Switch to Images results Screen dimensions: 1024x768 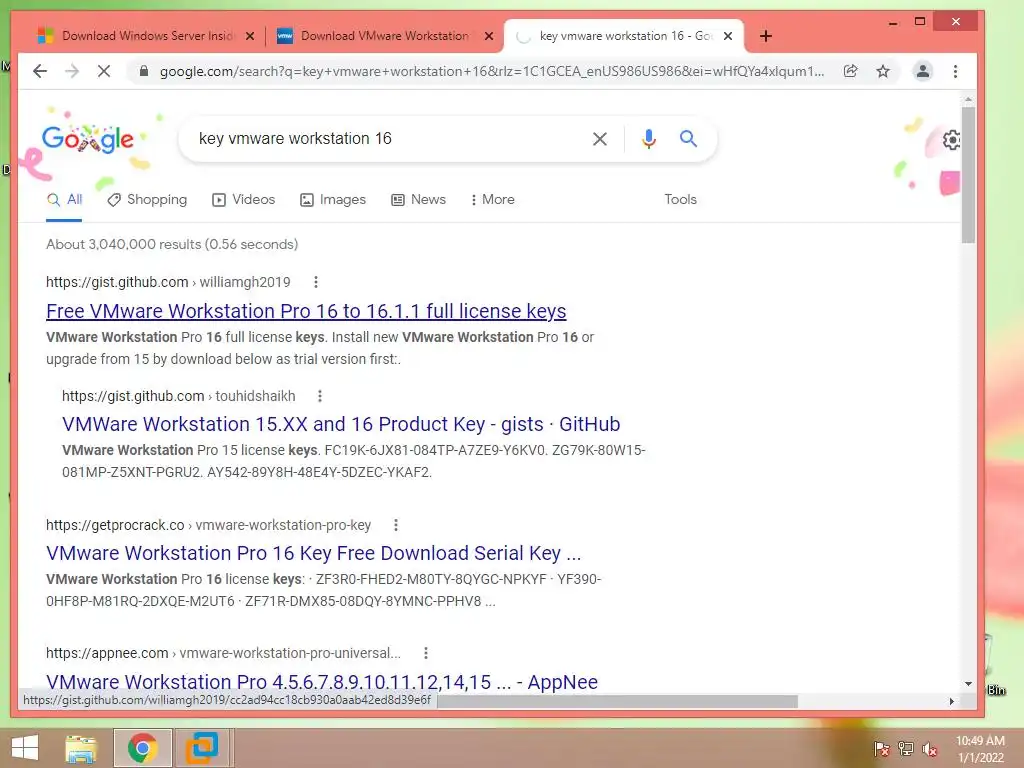click(332, 200)
